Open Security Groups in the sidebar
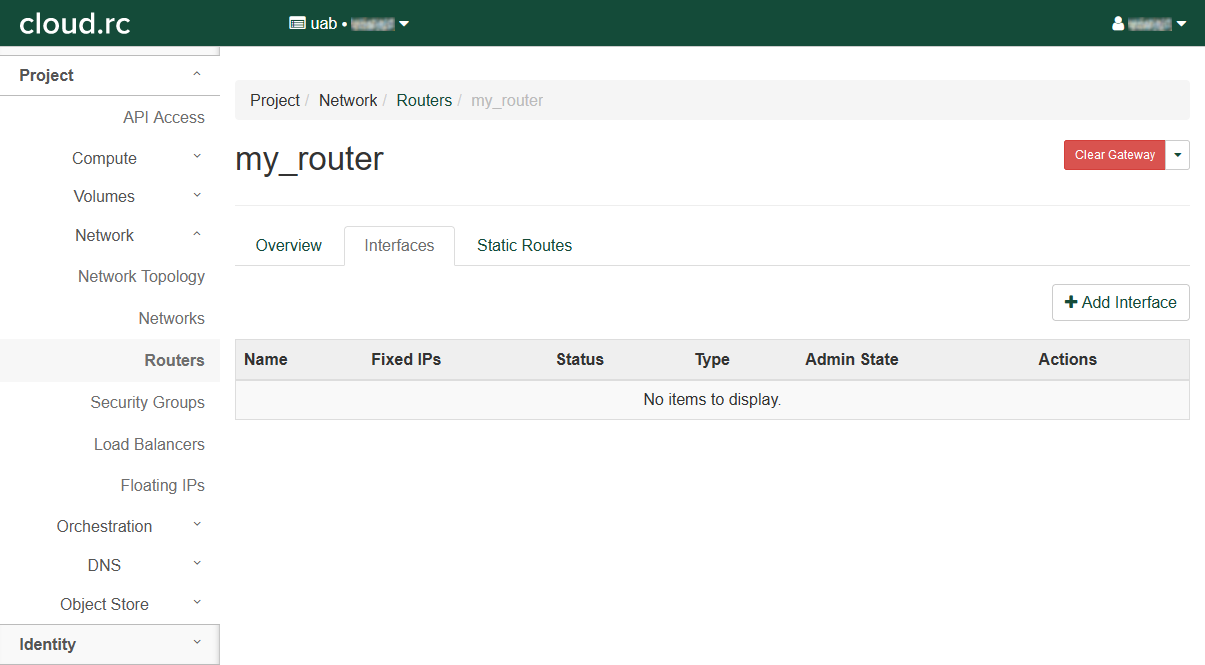1205x665 pixels. point(147,402)
